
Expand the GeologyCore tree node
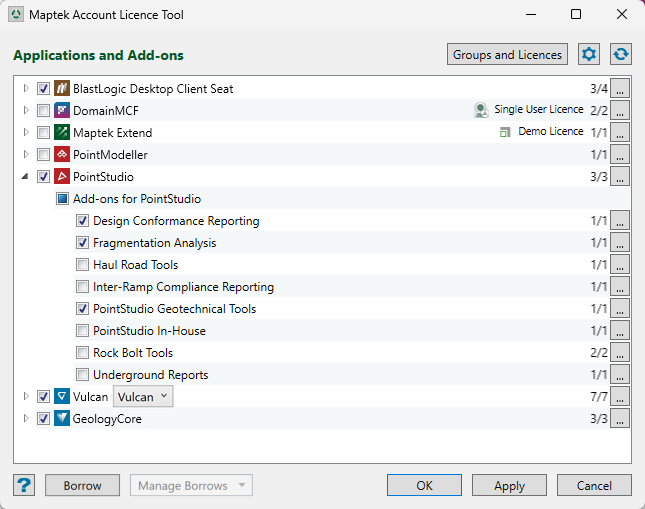pos(26,419)
